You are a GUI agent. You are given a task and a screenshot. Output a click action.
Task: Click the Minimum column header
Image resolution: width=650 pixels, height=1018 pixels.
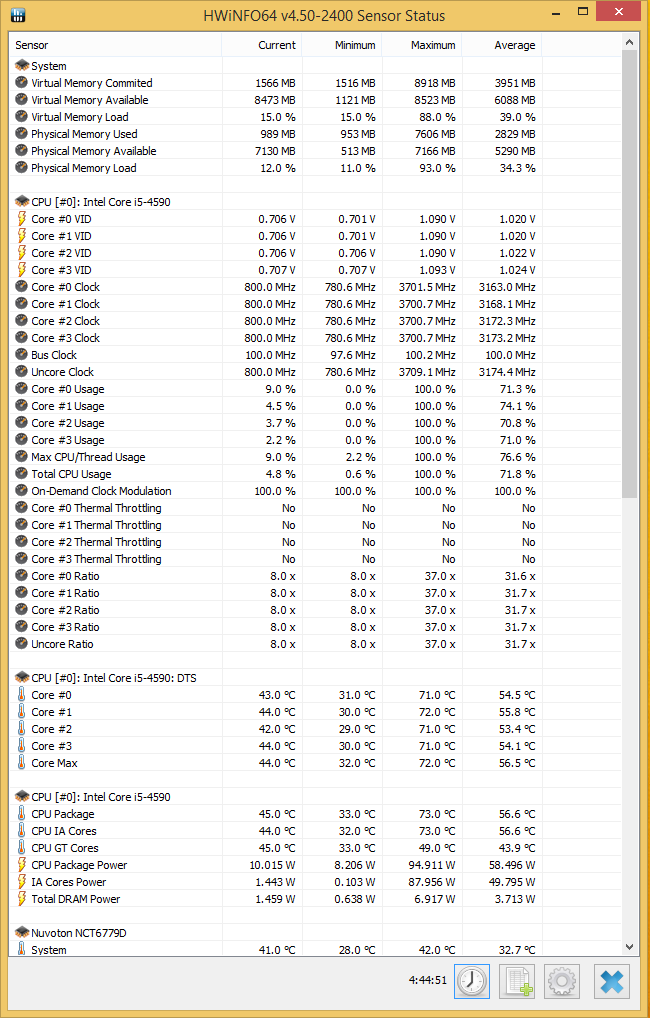click(341, 45)
